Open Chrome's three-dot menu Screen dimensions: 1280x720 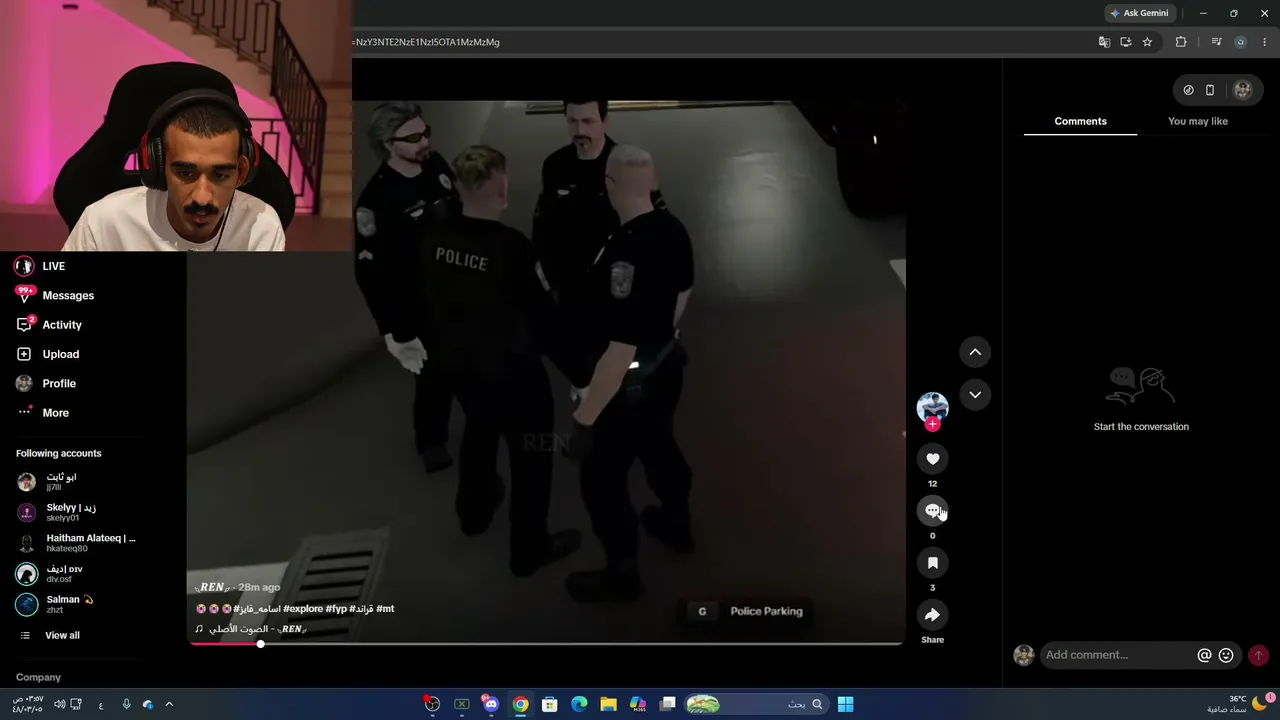1265,42
